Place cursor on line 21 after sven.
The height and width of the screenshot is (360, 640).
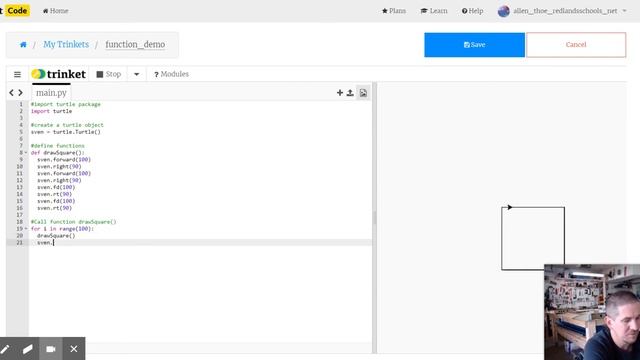[53, 242]
